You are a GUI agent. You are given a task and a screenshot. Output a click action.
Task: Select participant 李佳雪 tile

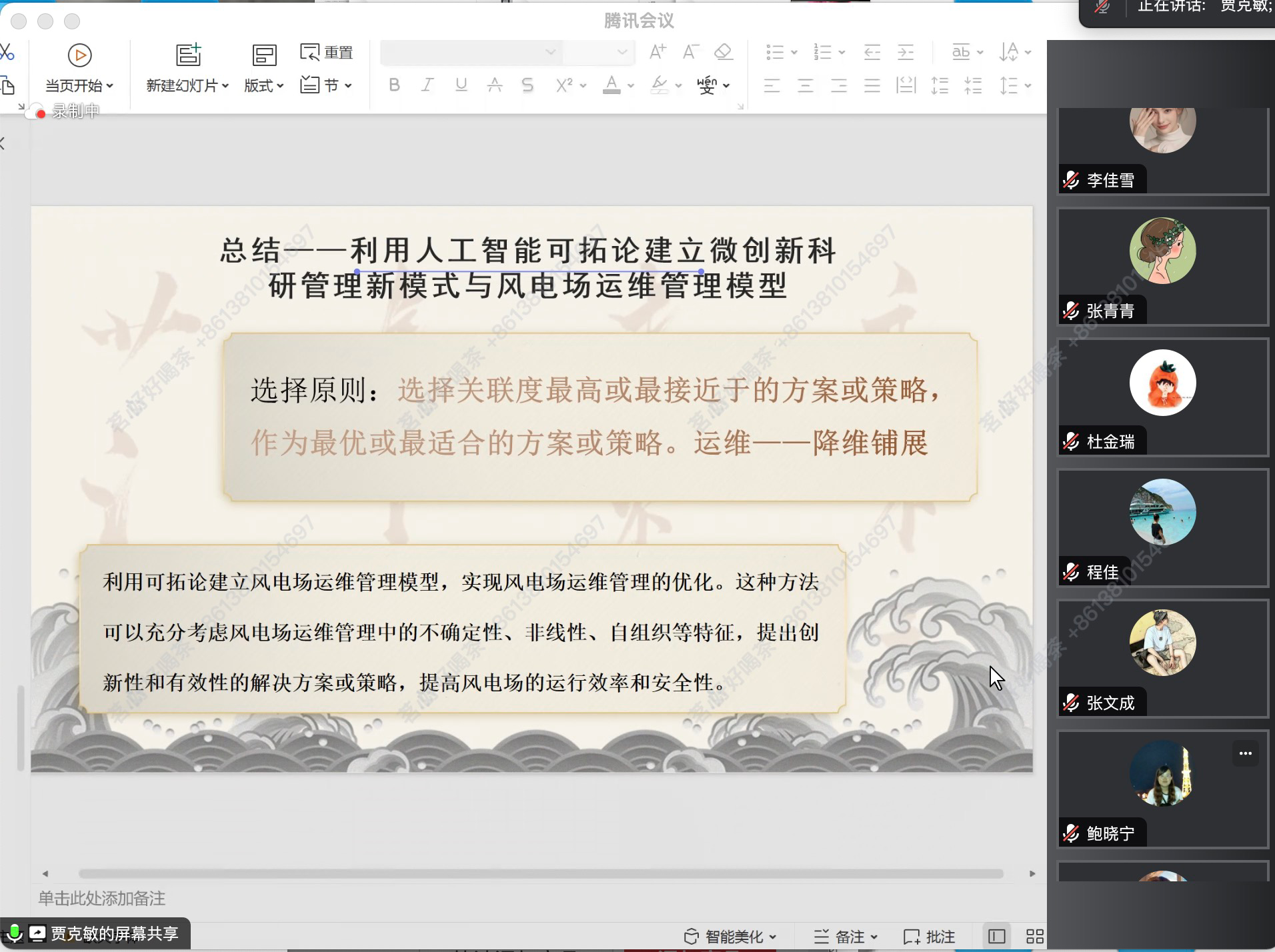tap(1163, 151)
